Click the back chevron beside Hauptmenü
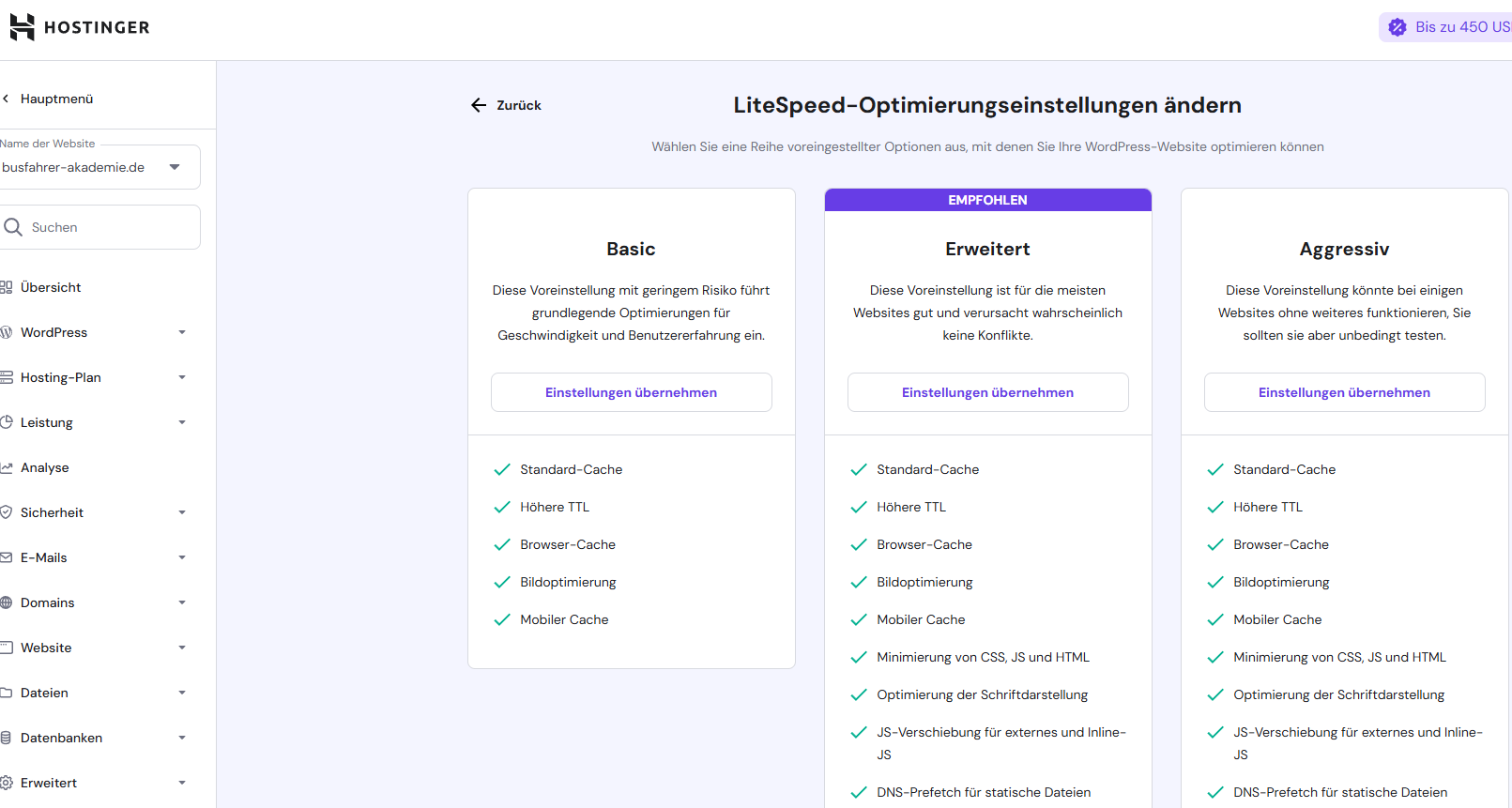 coord(6,99)
